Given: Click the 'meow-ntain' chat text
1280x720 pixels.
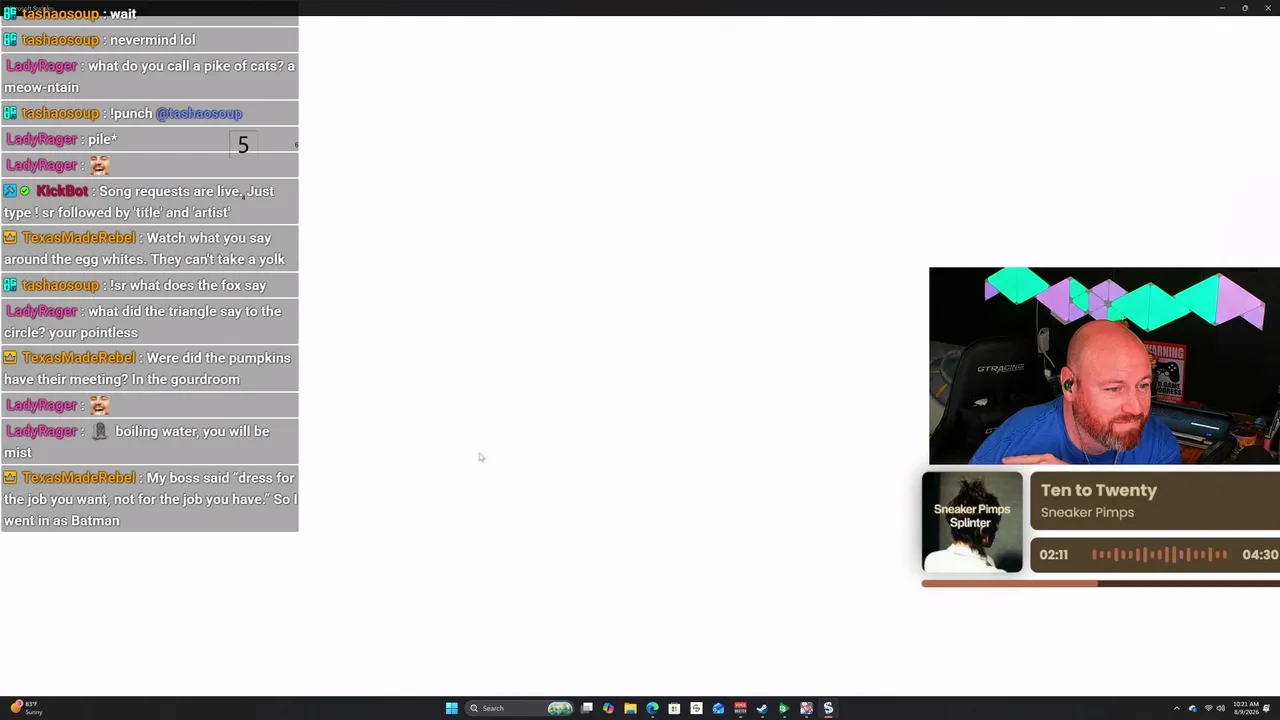Looking at the screenshot, I should click(41, 87).
